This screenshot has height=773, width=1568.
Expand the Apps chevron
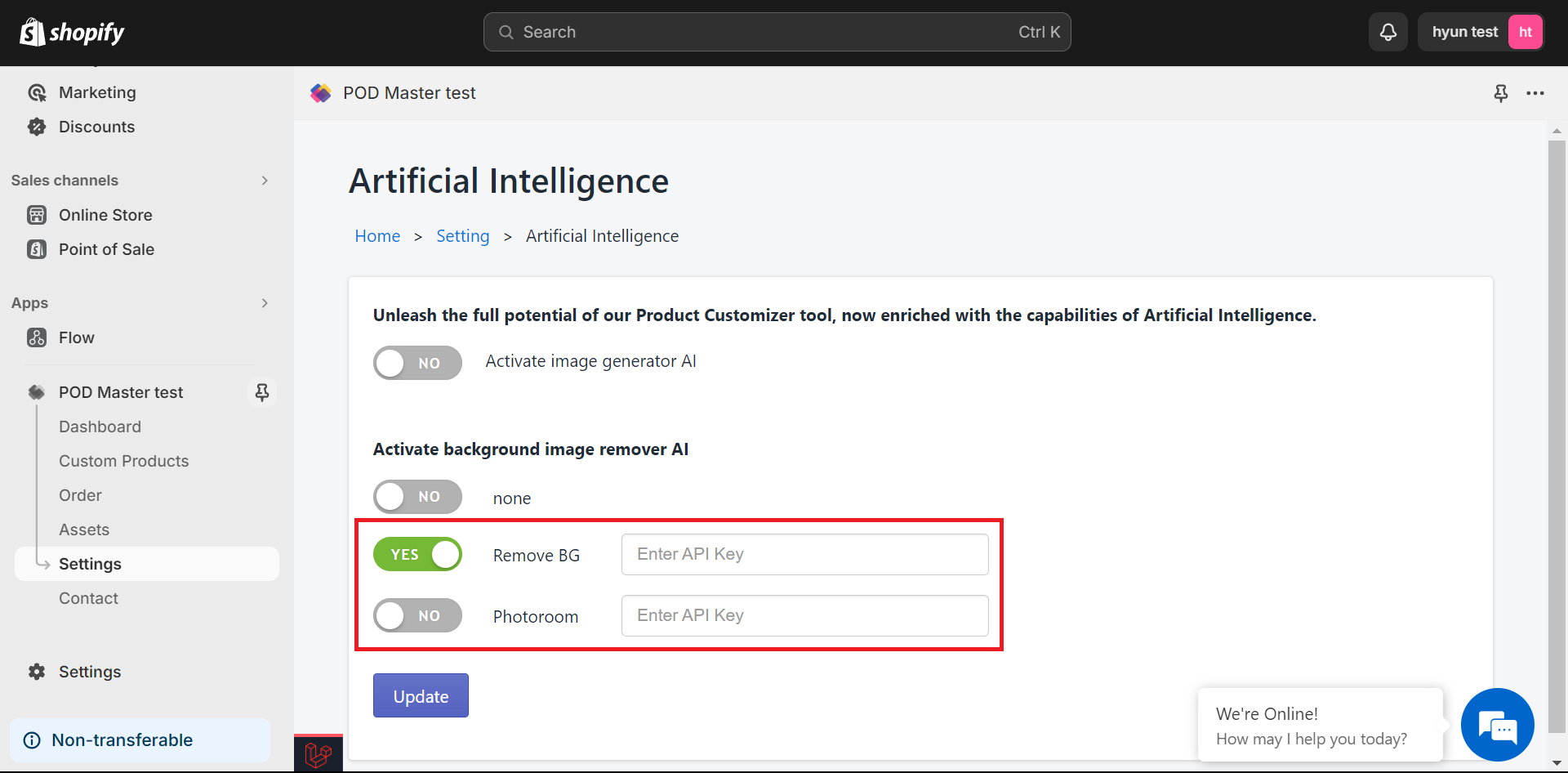265,303
